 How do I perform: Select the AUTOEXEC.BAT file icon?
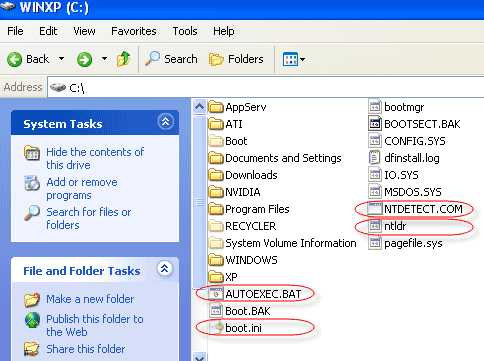[216, 294]
